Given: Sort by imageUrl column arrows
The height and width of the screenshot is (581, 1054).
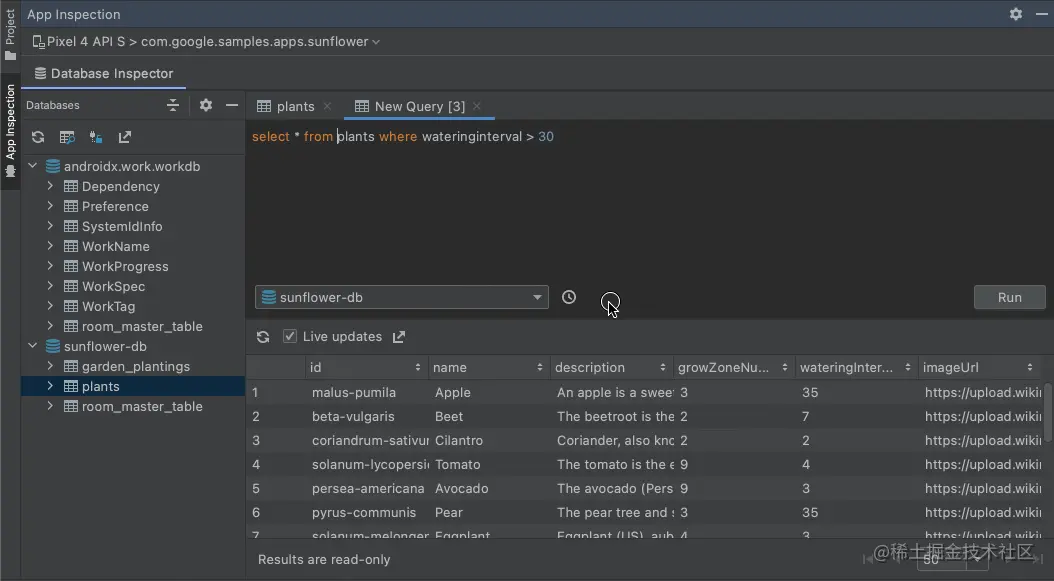Looking at the screenshot, I should [x=1030, y=367].
